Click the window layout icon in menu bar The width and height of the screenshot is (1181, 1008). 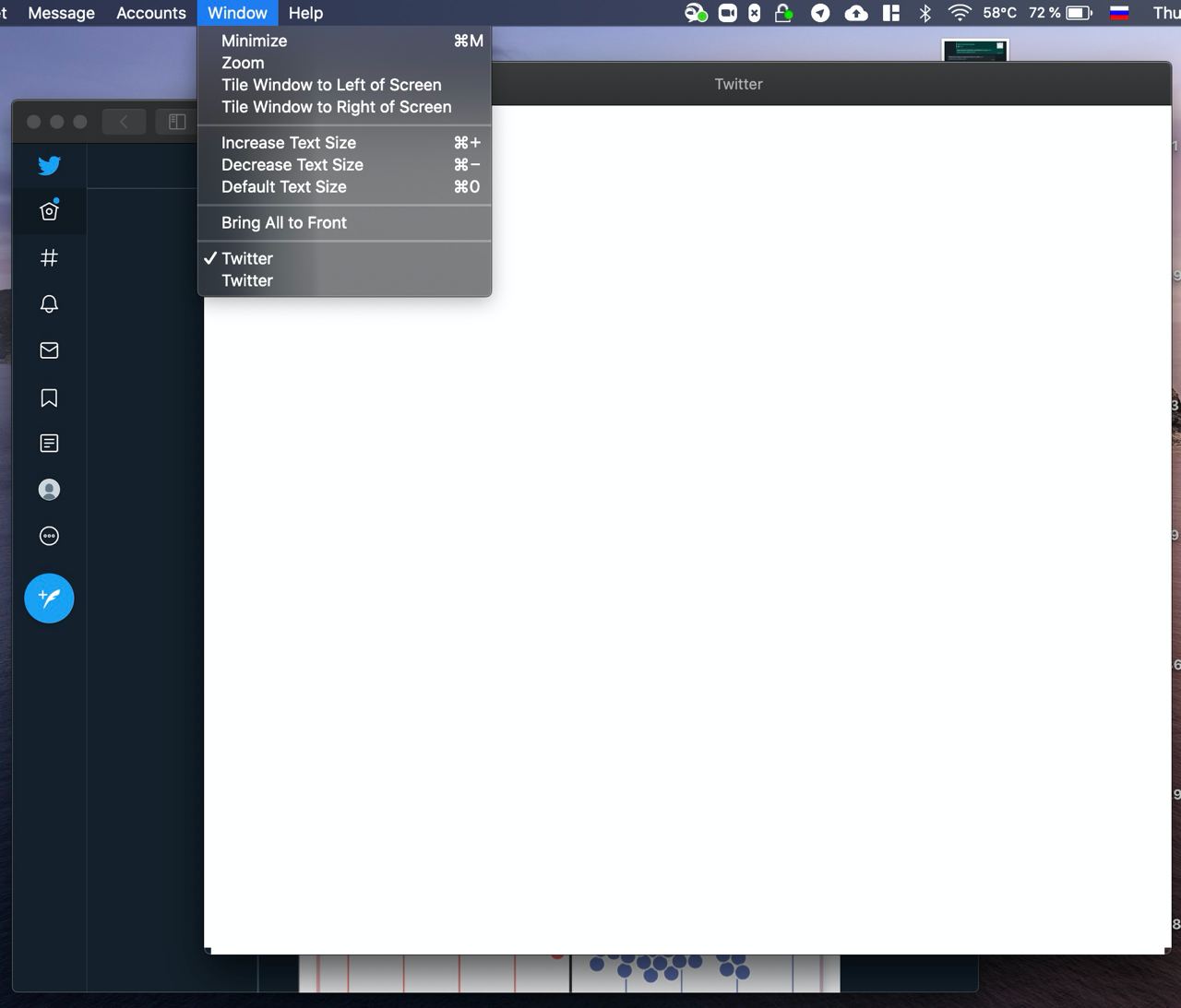(x=891, y=13)
